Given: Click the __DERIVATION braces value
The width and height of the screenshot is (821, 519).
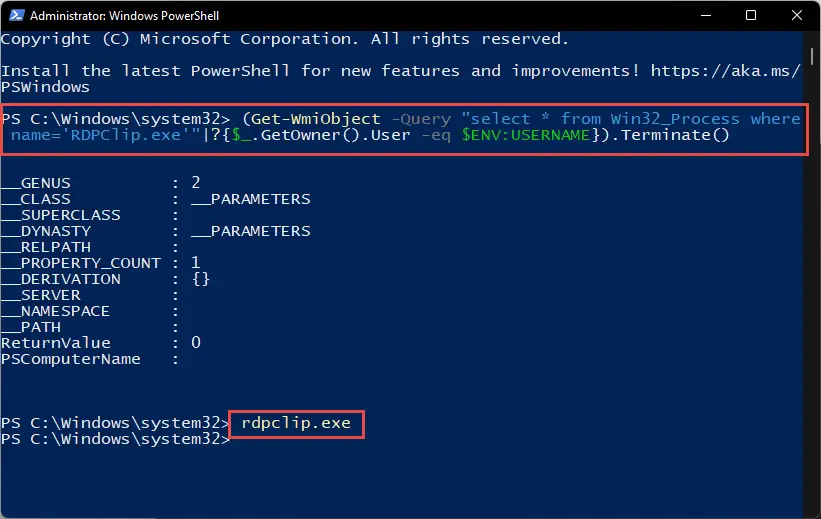Looking at the screenshot, I should 201,279.
